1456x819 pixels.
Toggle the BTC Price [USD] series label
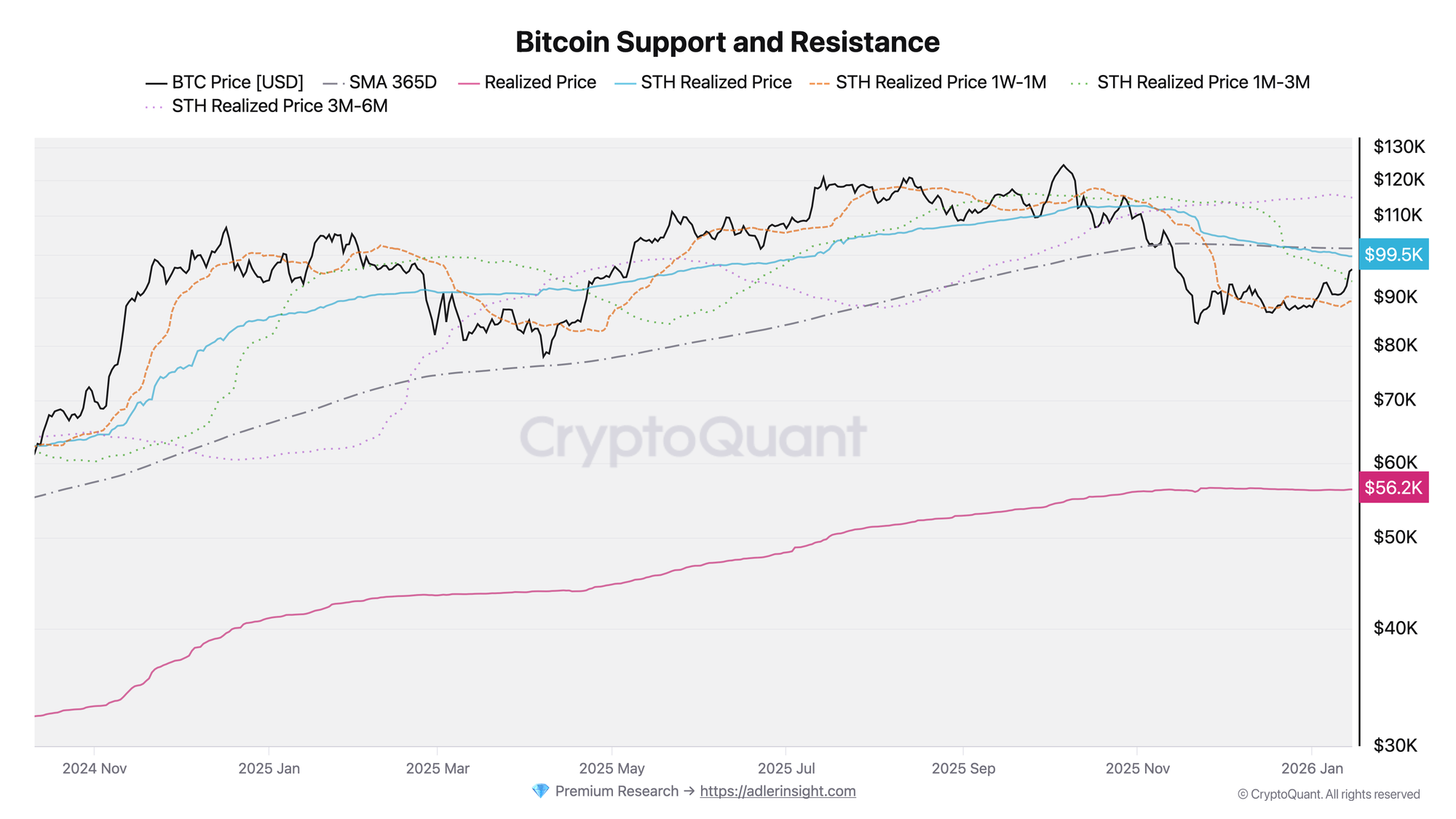237,83
